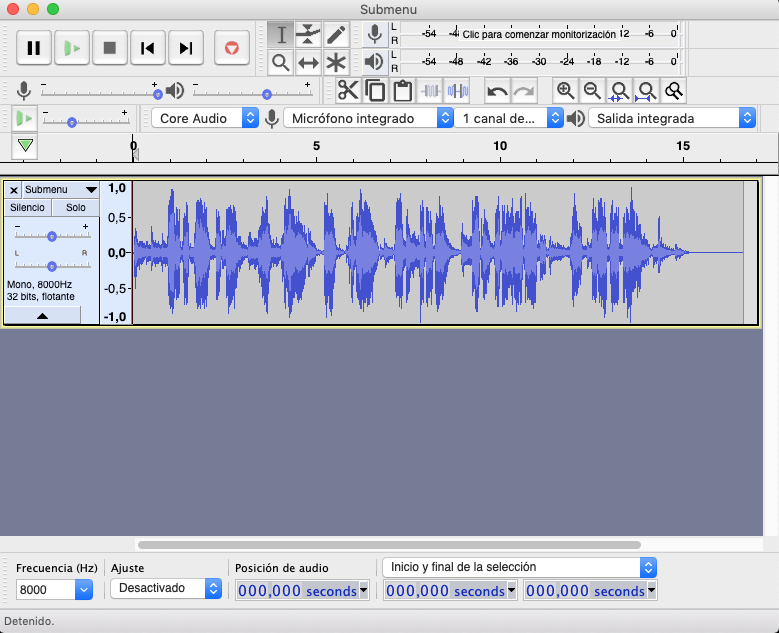Click Trim audio outside selection icon
This screenshot has height=633, width=779.
point(430,91)
